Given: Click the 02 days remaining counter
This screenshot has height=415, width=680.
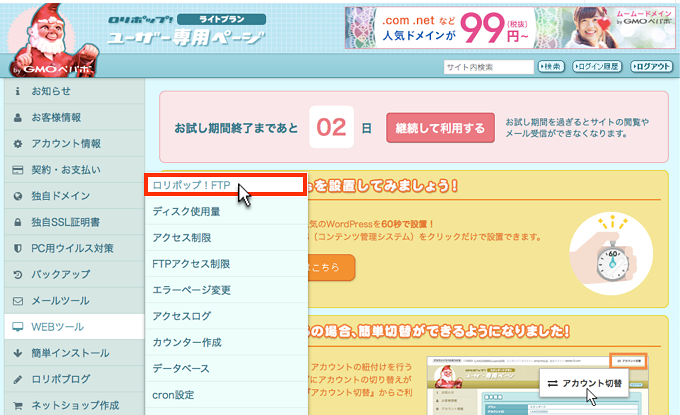Looking at the screenshot, I should (331, 127).
